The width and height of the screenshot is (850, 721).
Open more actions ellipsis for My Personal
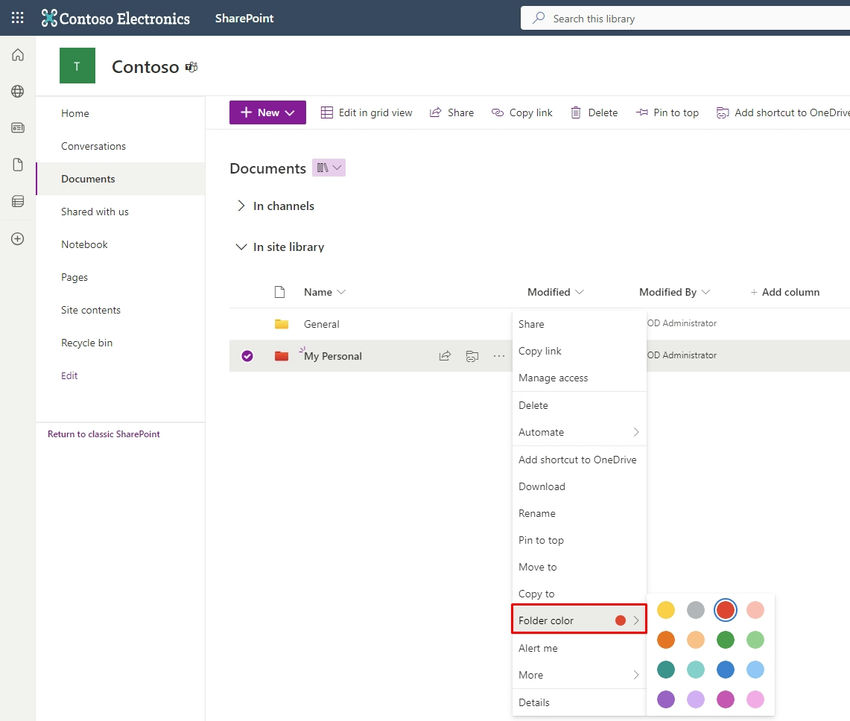coord(497,355)
